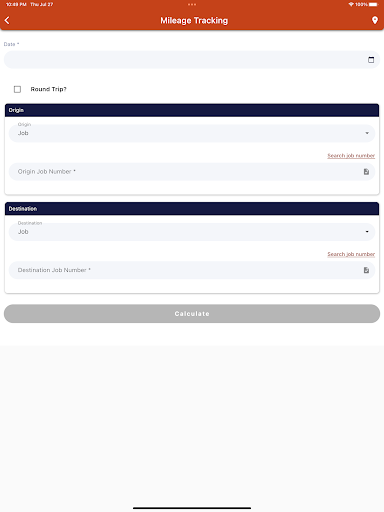Focus the Destination Job Number field
Screen dimensions: 384x512
pos(192,270)
